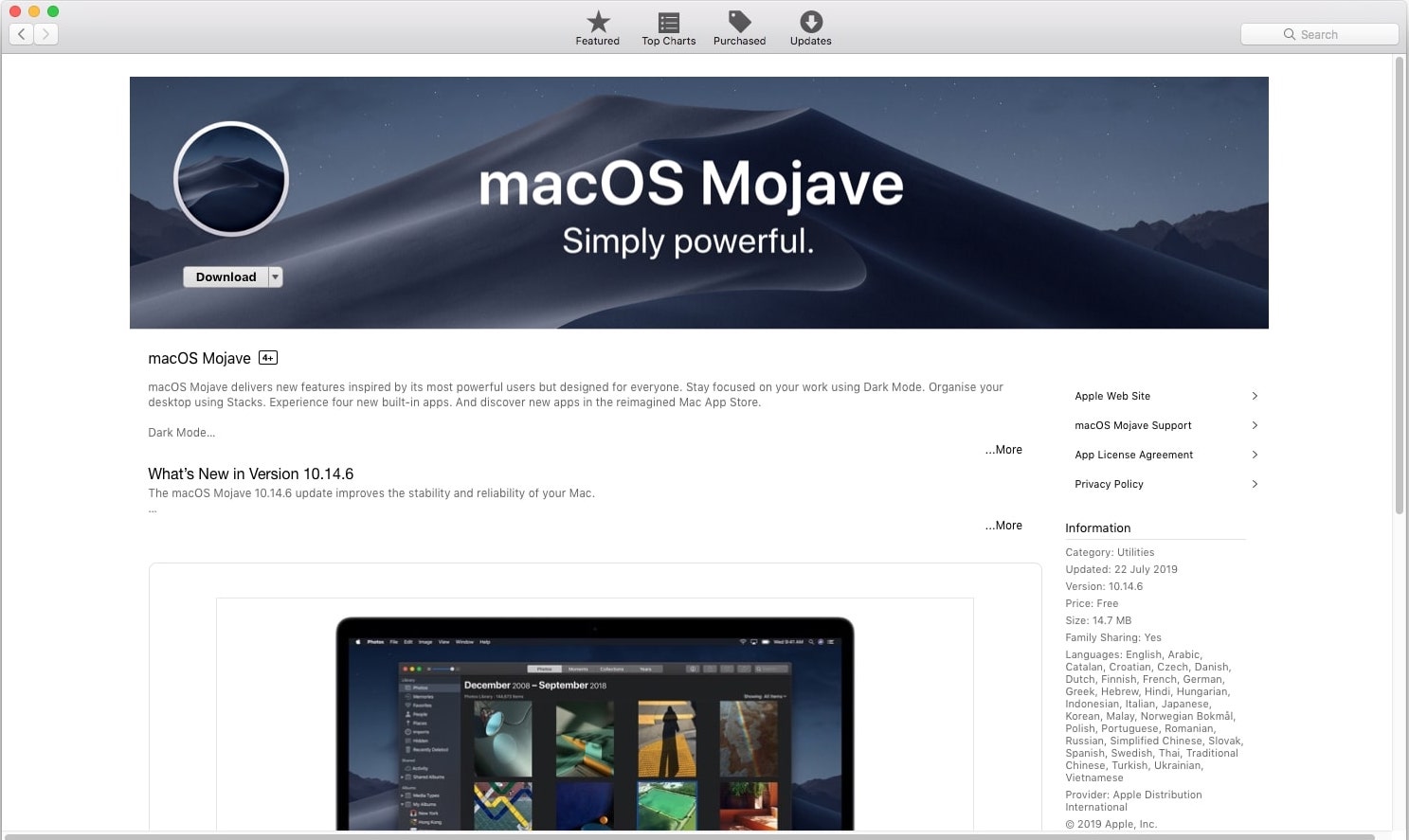Viewport: 1409px width, 840px height.
Task: Click the 'Family Sharing: Yes' entry
Action: point(1112,637)
